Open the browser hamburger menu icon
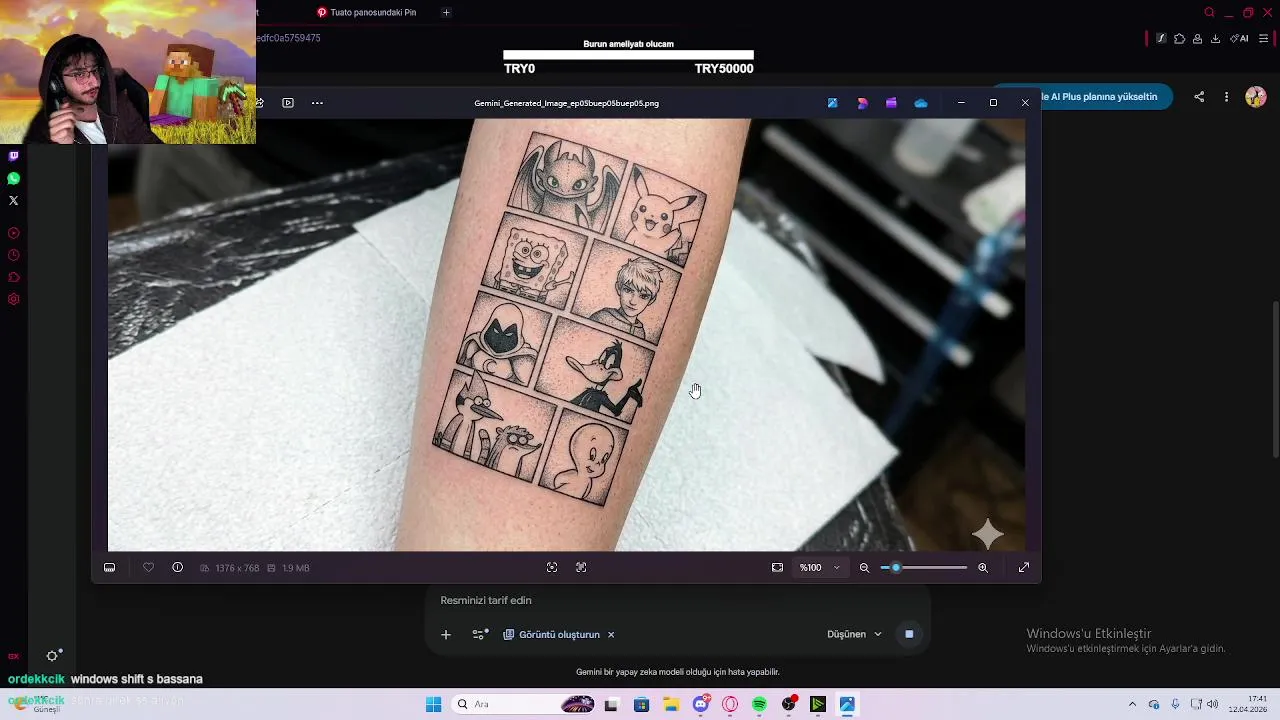The width and height of the screenshot is (1280, 720). (x=1263, y=39)
